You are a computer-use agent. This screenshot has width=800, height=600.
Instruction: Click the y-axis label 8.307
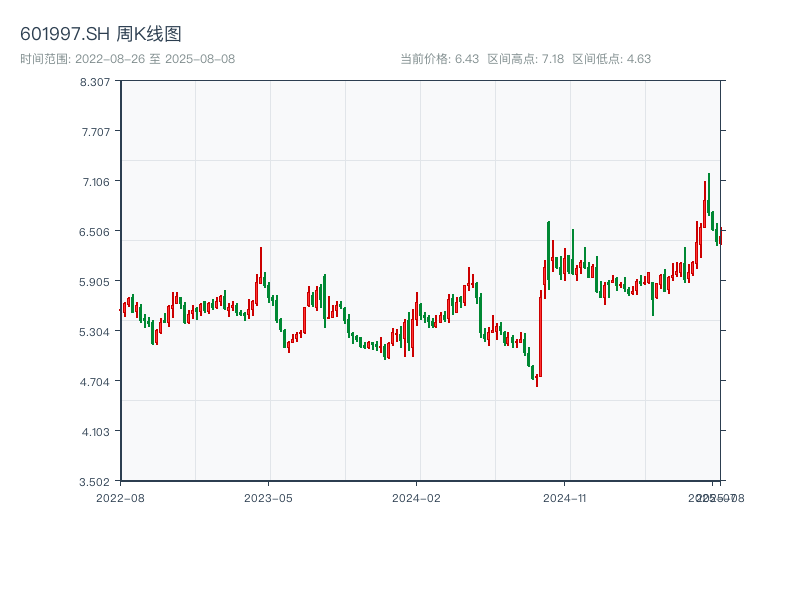point(95,82)
